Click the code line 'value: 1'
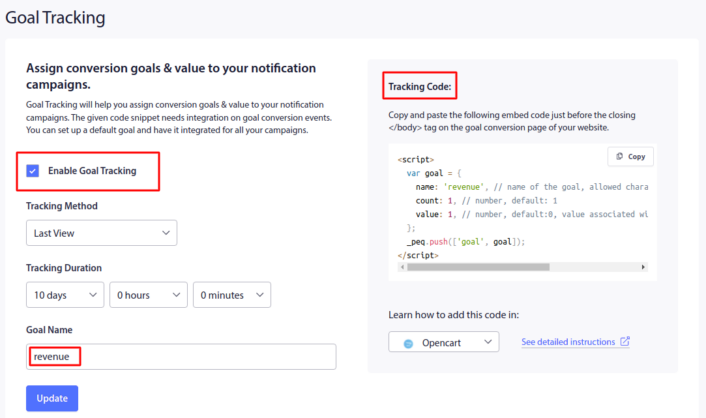 532,214
